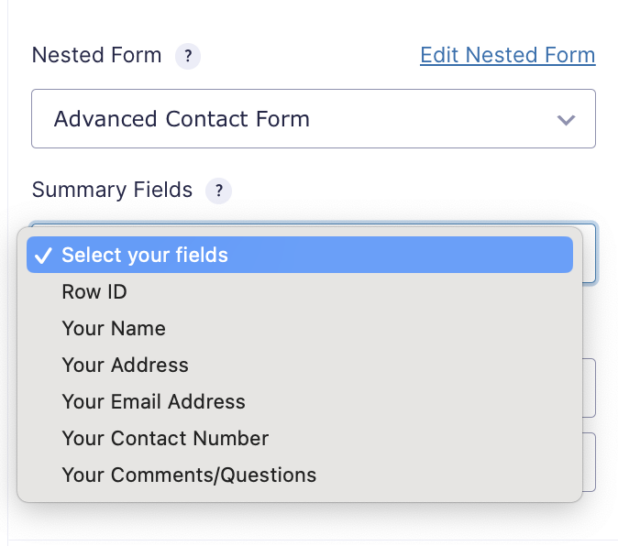Click the Advanced Contact Form text in the select
Image resolution: width=618 pixels, height=546 pixels.
point(182,119)
